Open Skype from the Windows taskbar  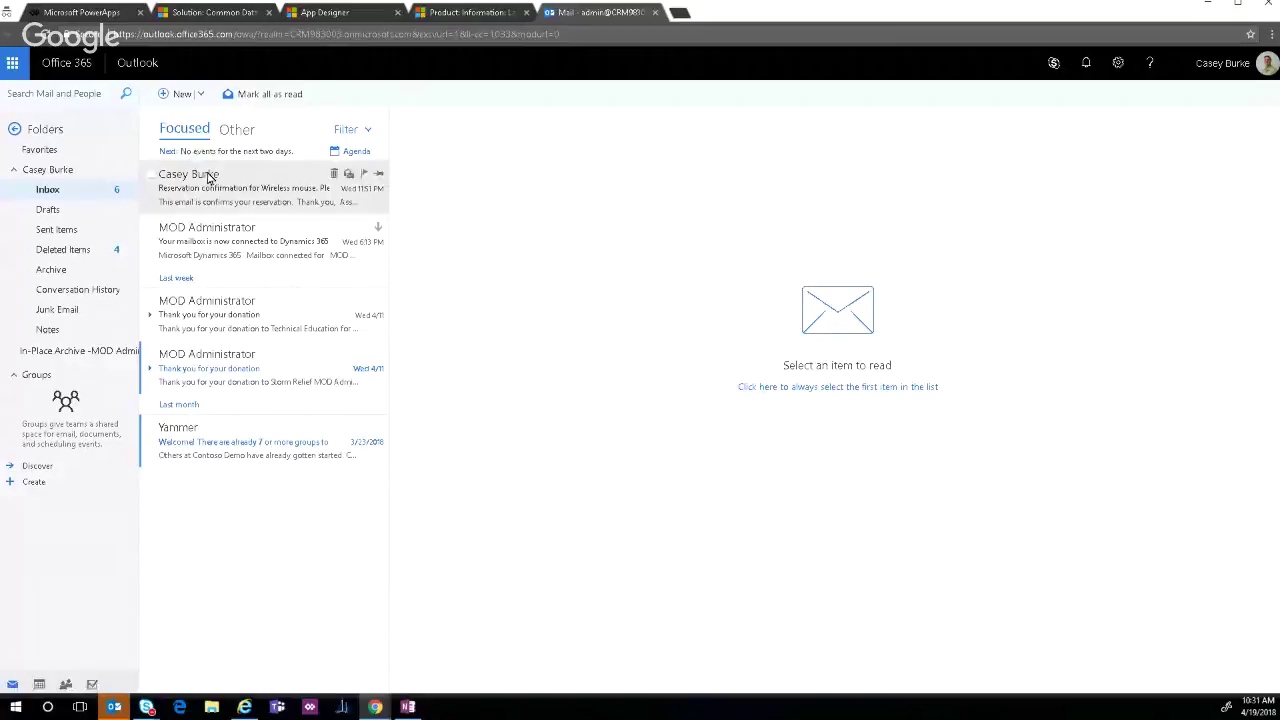pos(147,707)
